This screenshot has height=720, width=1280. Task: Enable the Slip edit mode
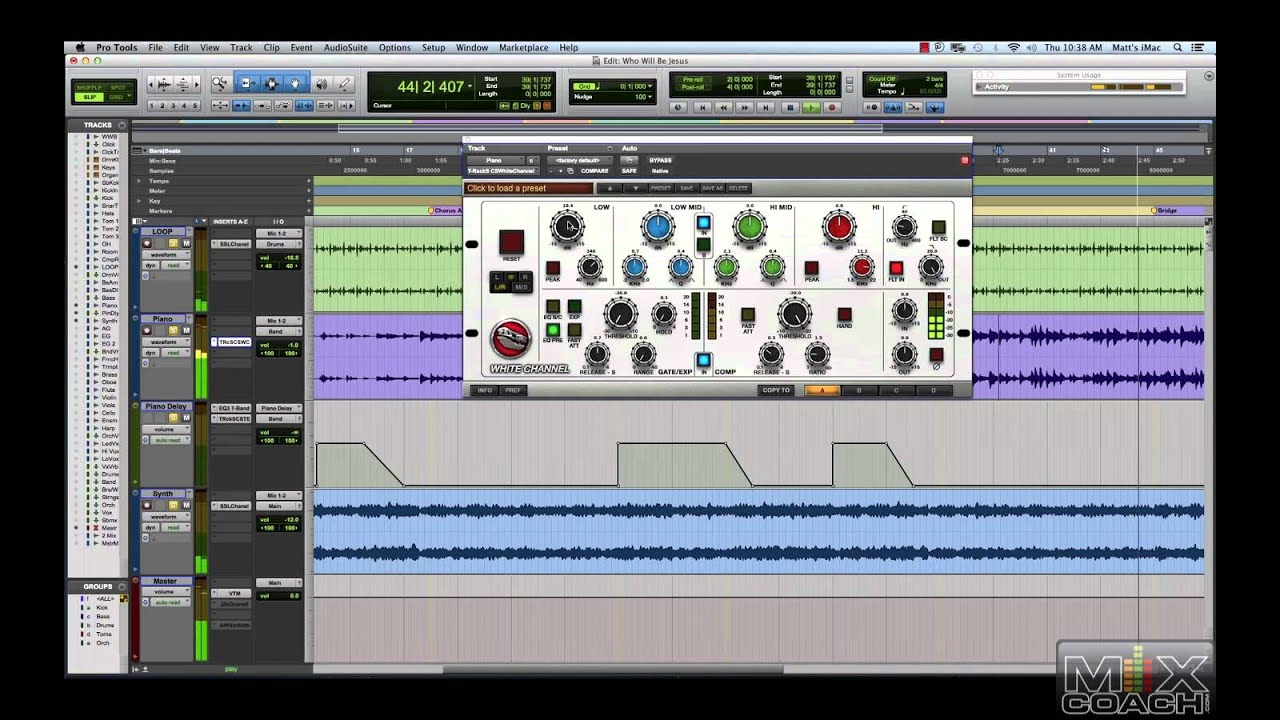[90, 97]
